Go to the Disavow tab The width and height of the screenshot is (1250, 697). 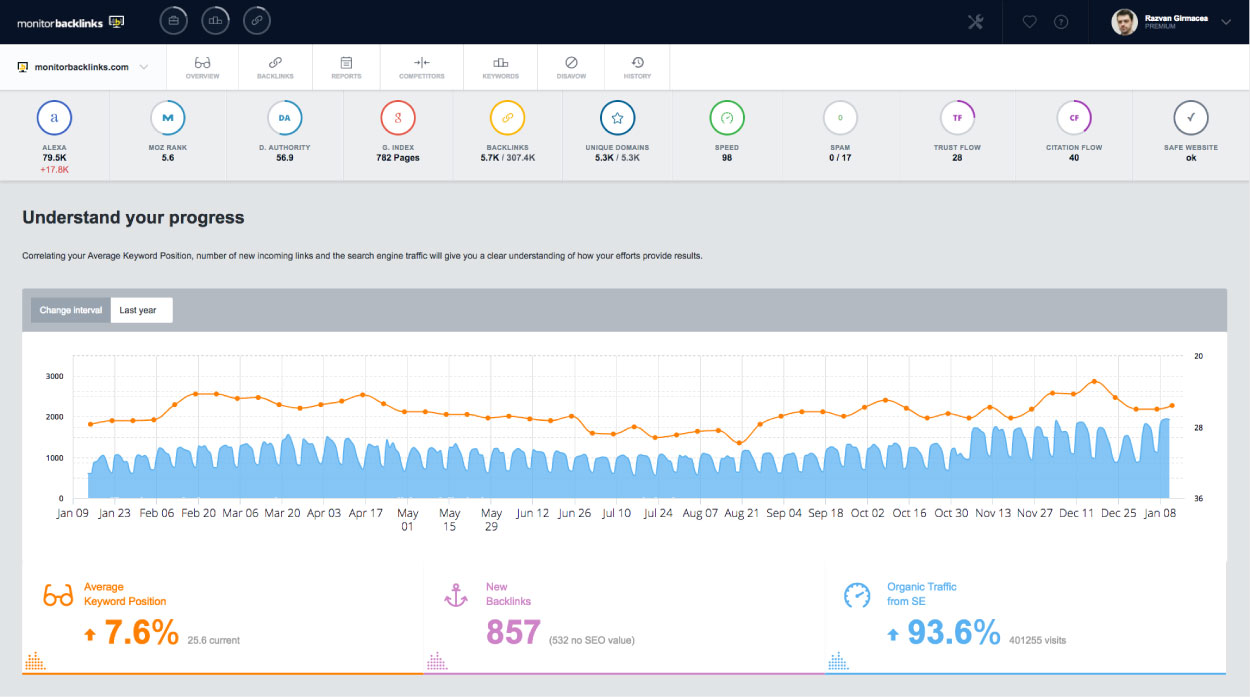pyautogui.click(x=571, y=67)
